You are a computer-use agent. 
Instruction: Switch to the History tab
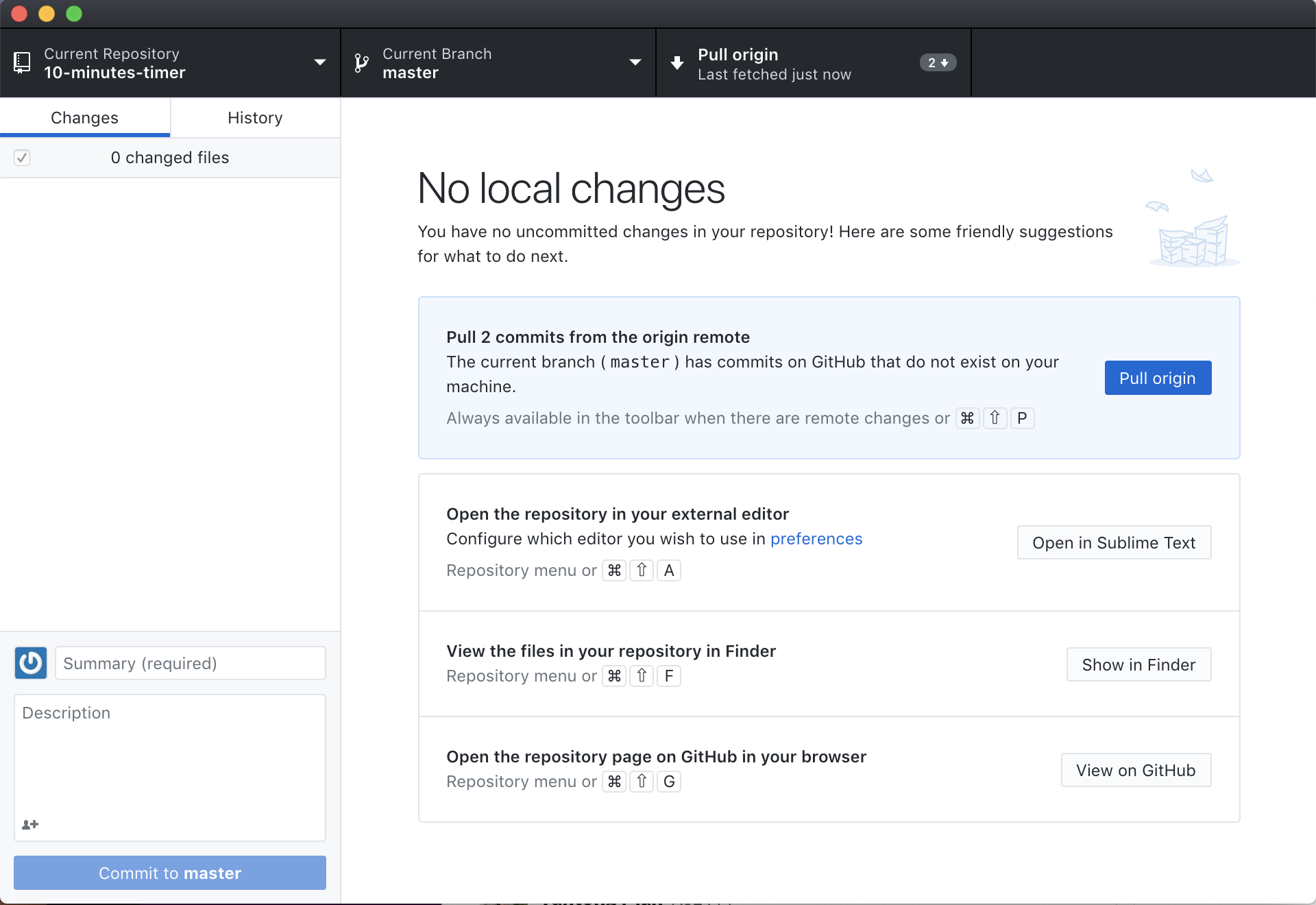point(255,118)
